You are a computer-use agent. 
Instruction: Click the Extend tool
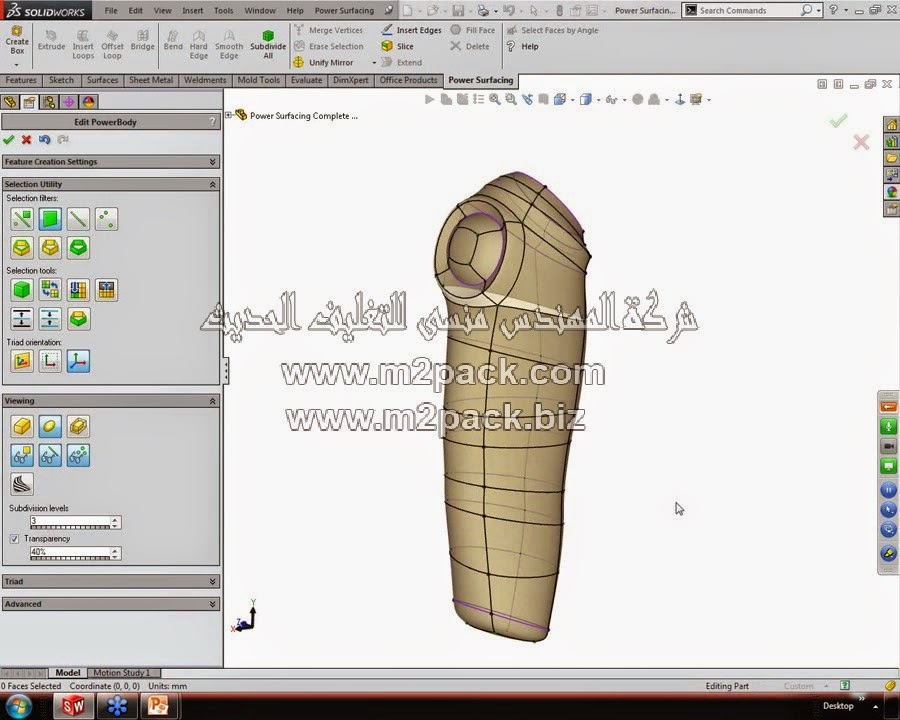click(402, 63)
